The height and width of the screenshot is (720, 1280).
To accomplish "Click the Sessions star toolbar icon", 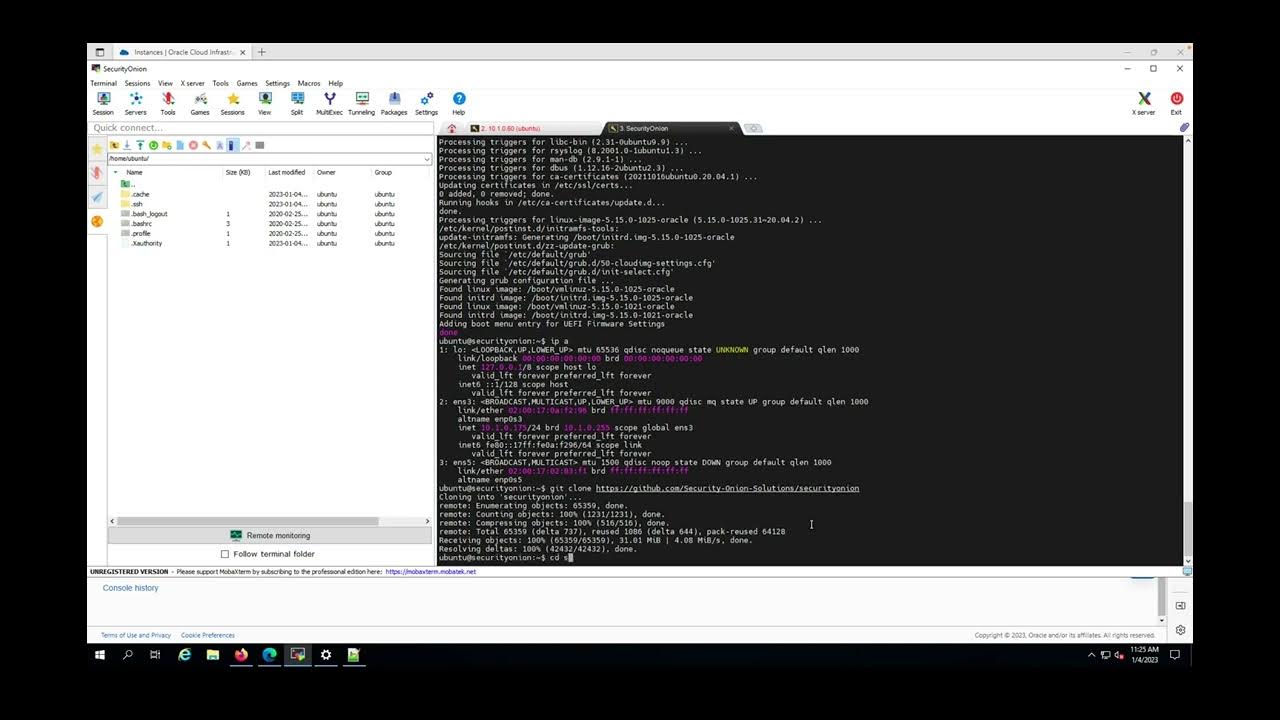I will pos(233,103).
